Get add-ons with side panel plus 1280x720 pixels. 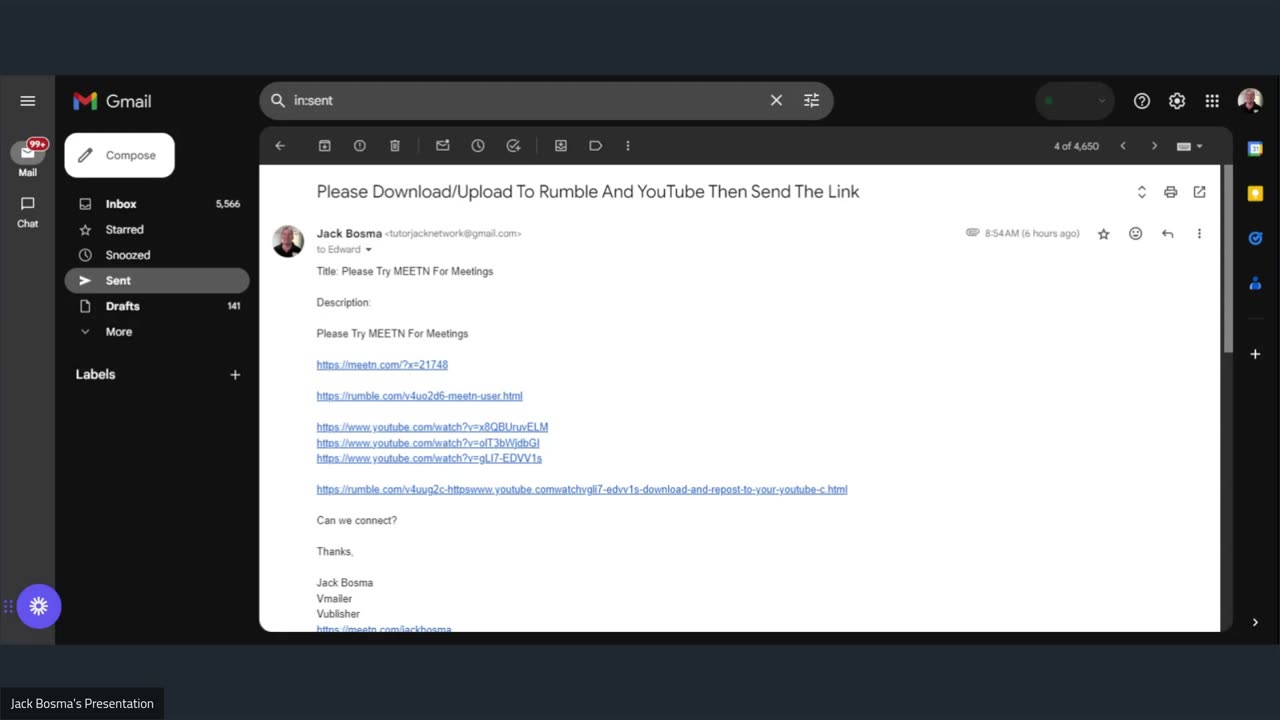(1255, 354)
